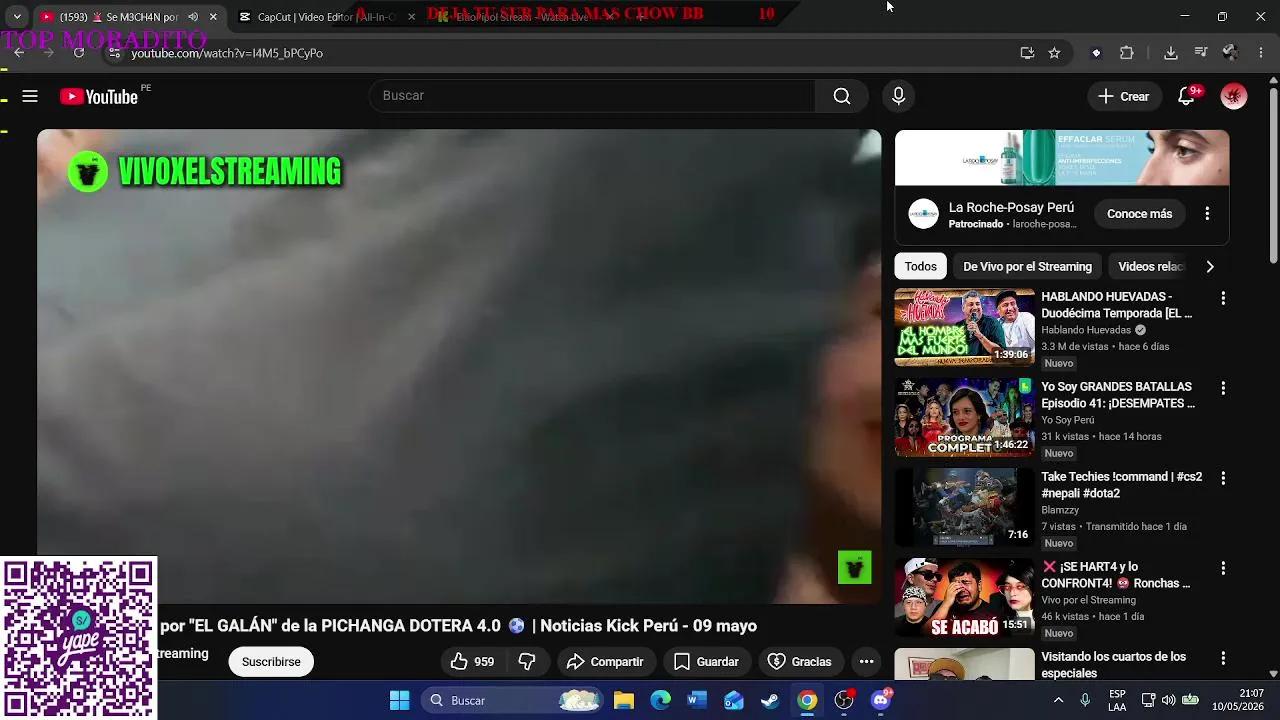Screen dimensions: 1280x720
Task: Like the video with thumbs up
Action: [x=472, y=661]
